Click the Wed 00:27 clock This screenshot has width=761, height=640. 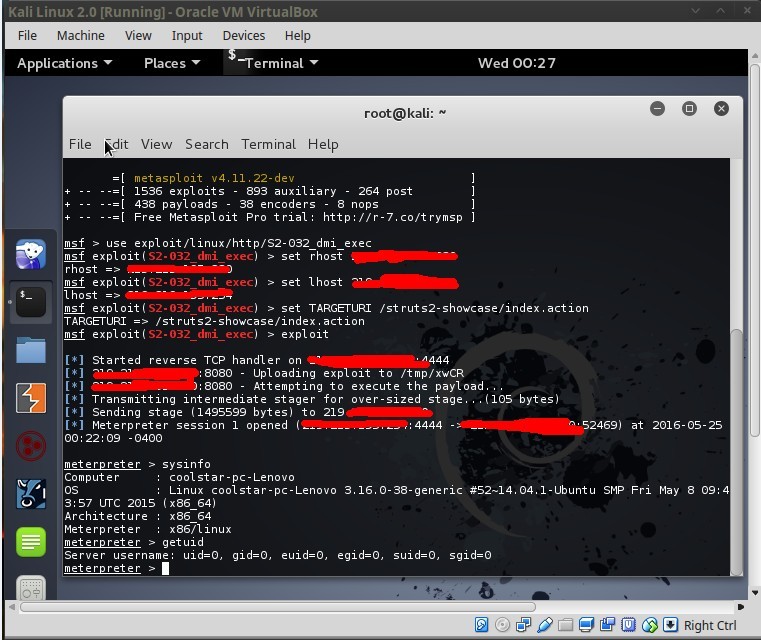click(x=517, y=63)
